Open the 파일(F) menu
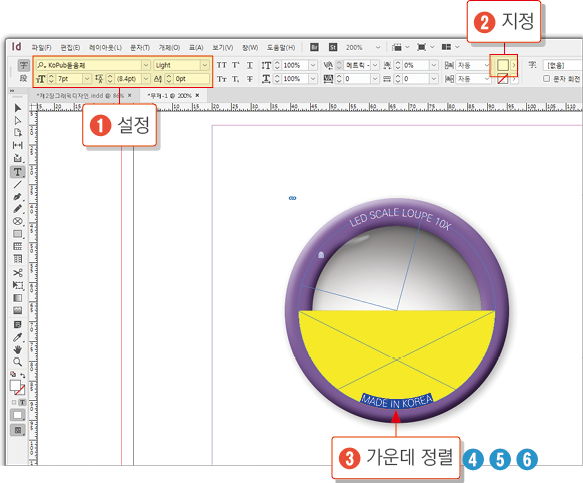 coord(41,48)
